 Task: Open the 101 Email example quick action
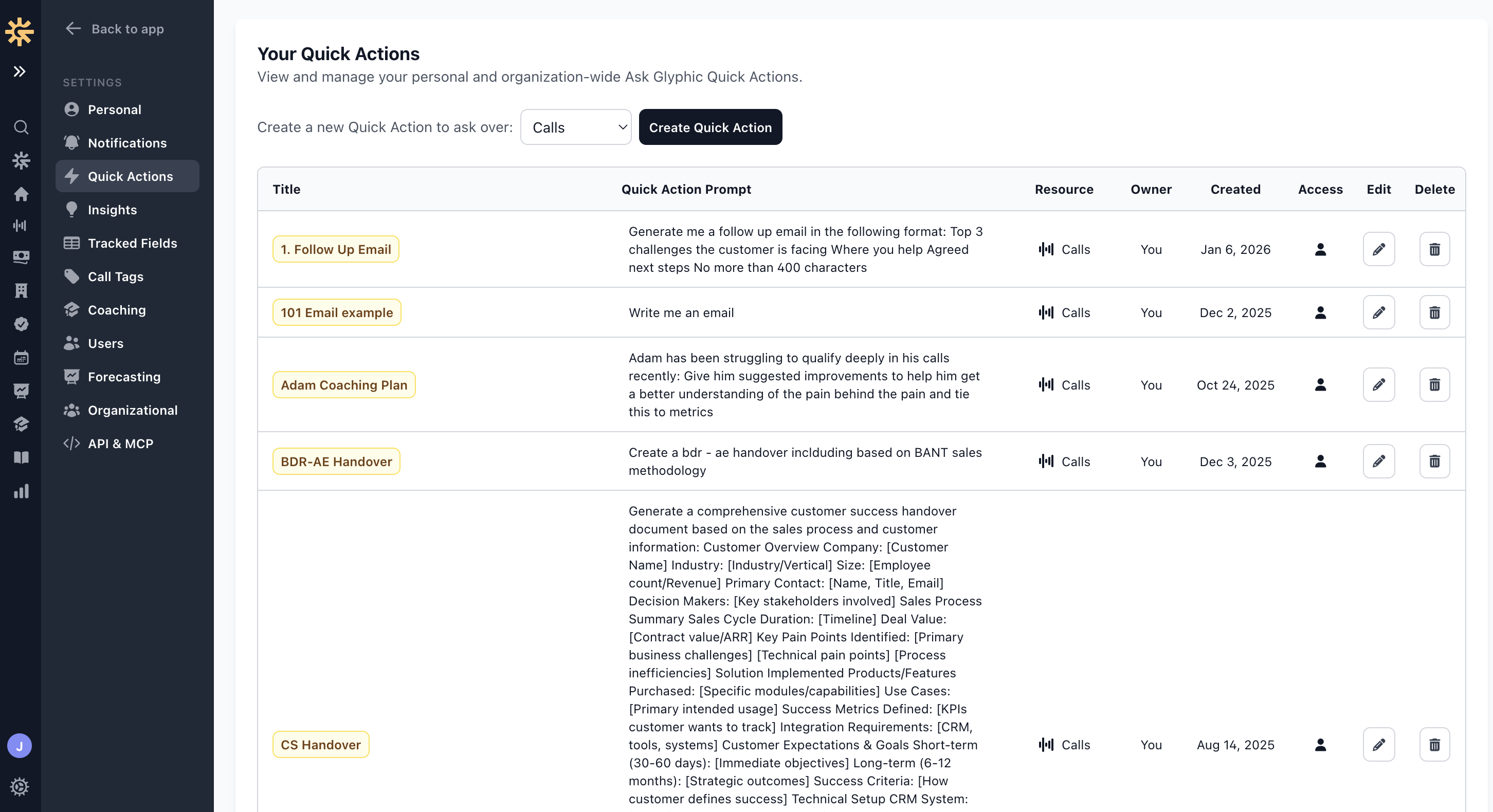click(337, 313)
